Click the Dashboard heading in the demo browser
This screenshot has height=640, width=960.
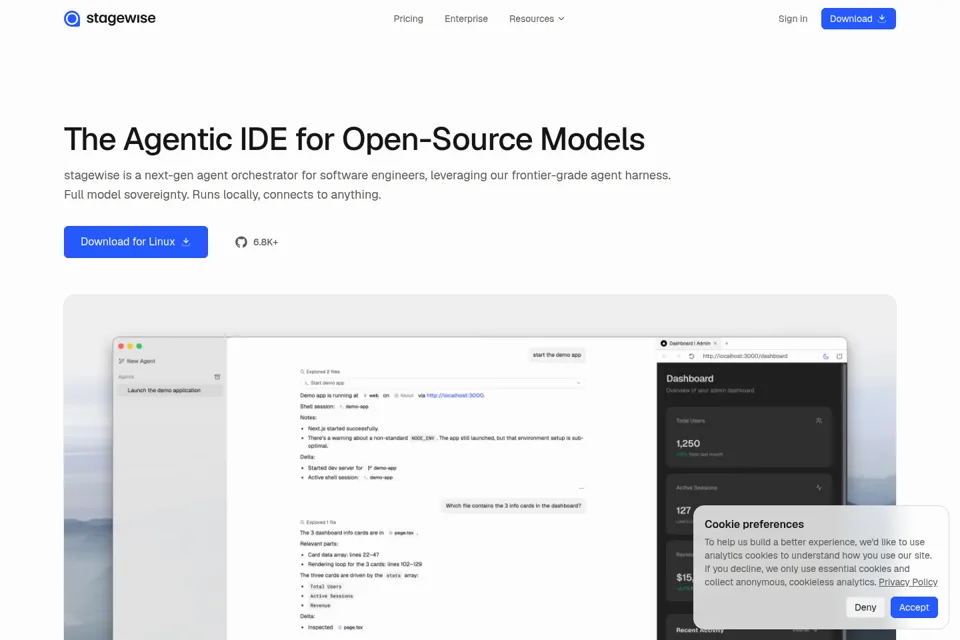pos(689,378)
